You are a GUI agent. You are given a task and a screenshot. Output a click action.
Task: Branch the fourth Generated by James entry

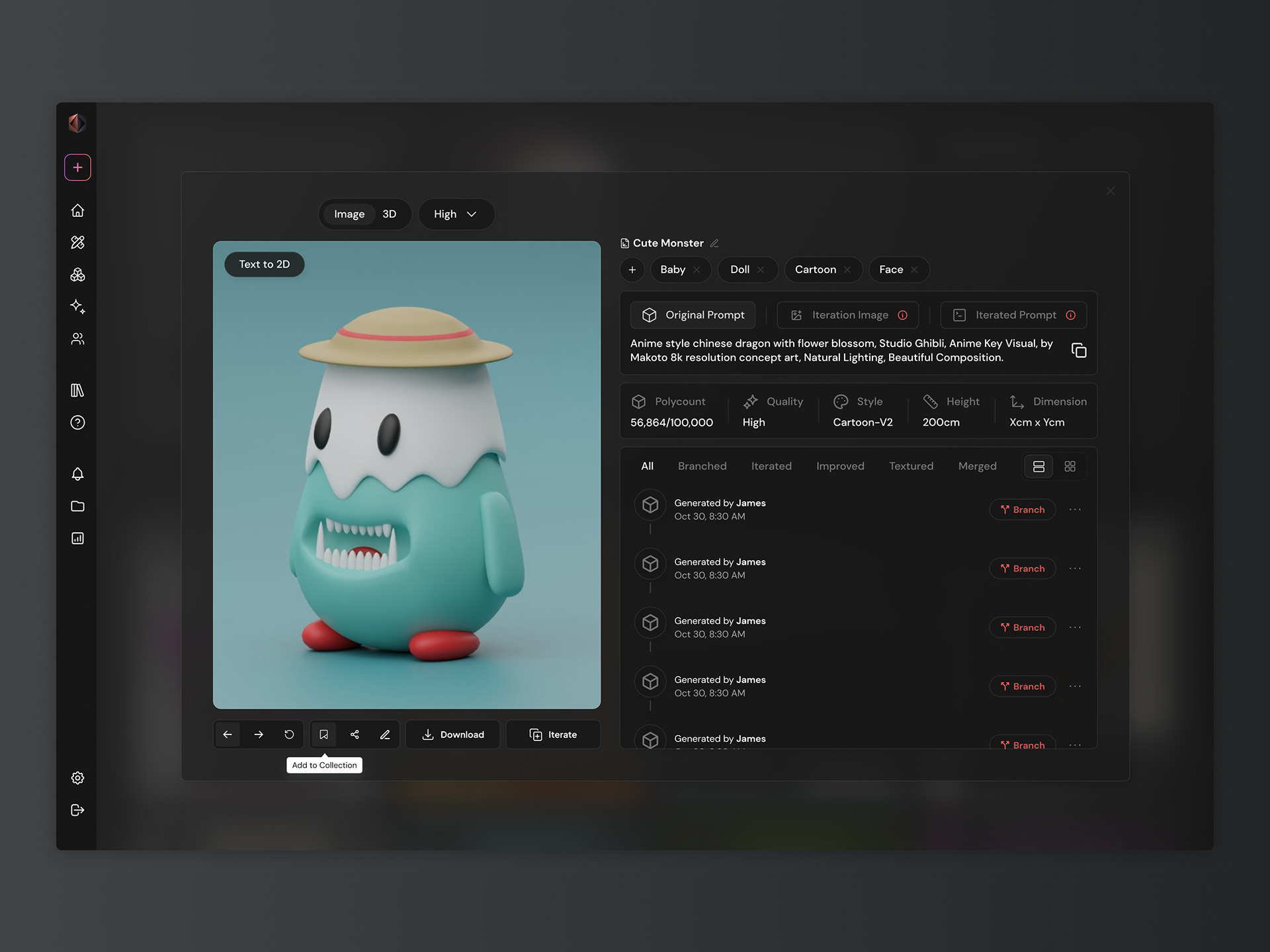coord(1023,686)
